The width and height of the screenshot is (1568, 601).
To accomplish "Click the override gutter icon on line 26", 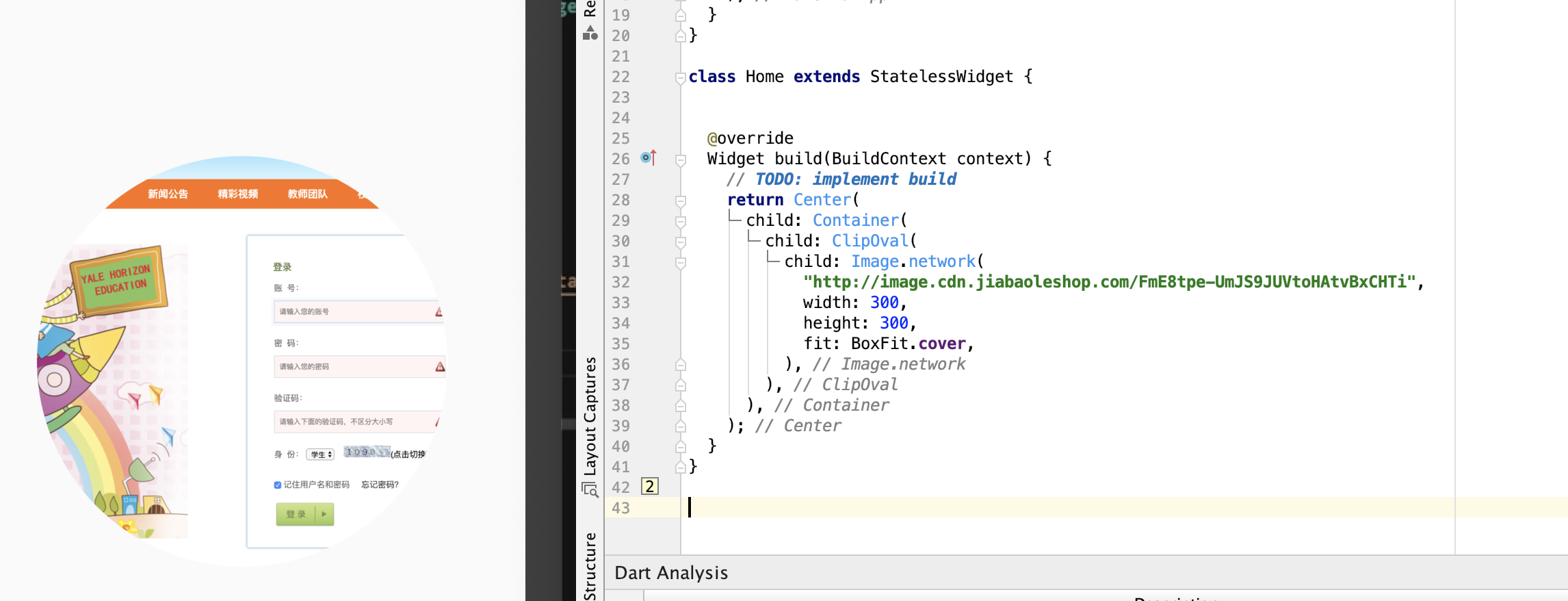I will [x=648, y=158].
